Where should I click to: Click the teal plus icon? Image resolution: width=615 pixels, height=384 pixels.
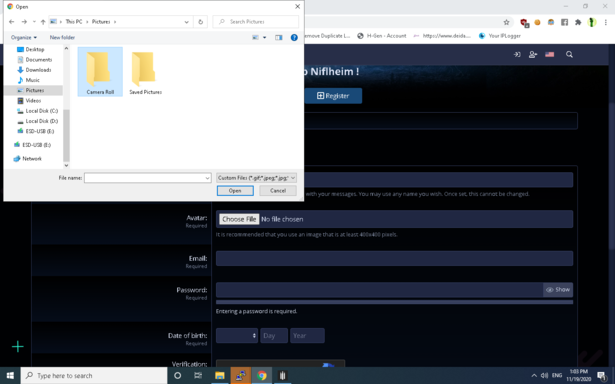pos(18,347)
